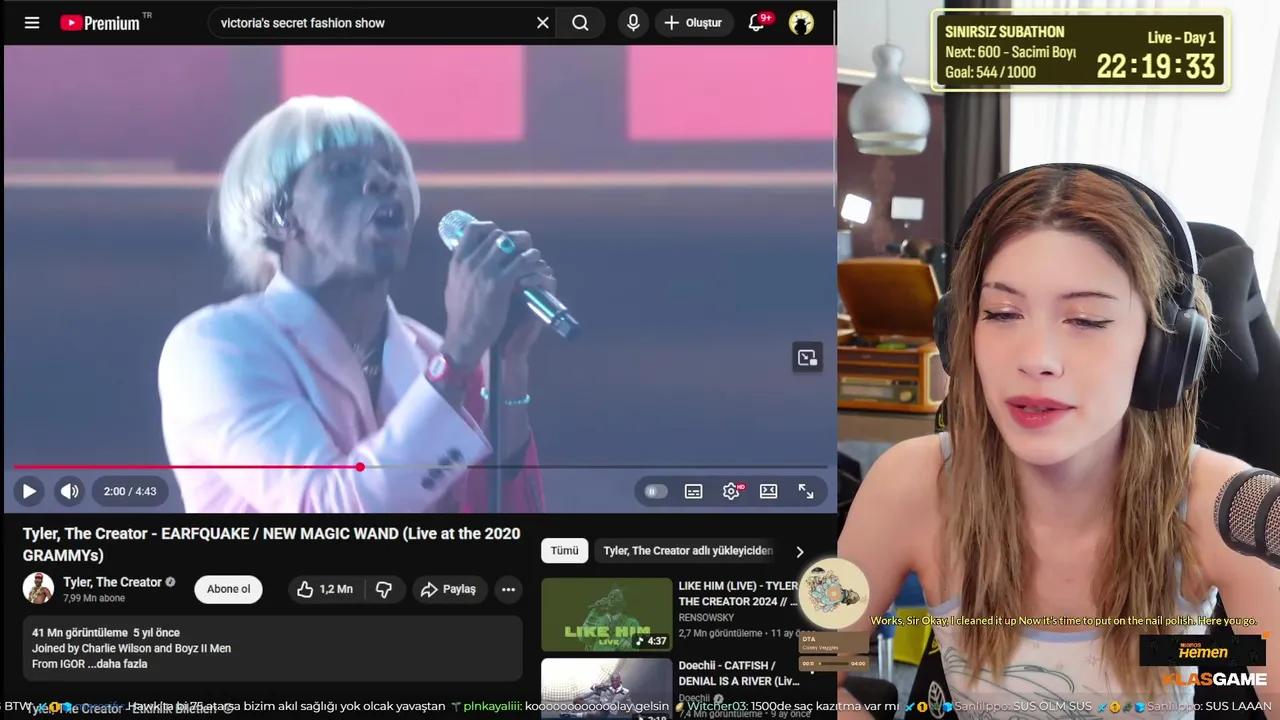Clear the search box with X
Viewport: 1280px width, 720px height.
[543, 22]
